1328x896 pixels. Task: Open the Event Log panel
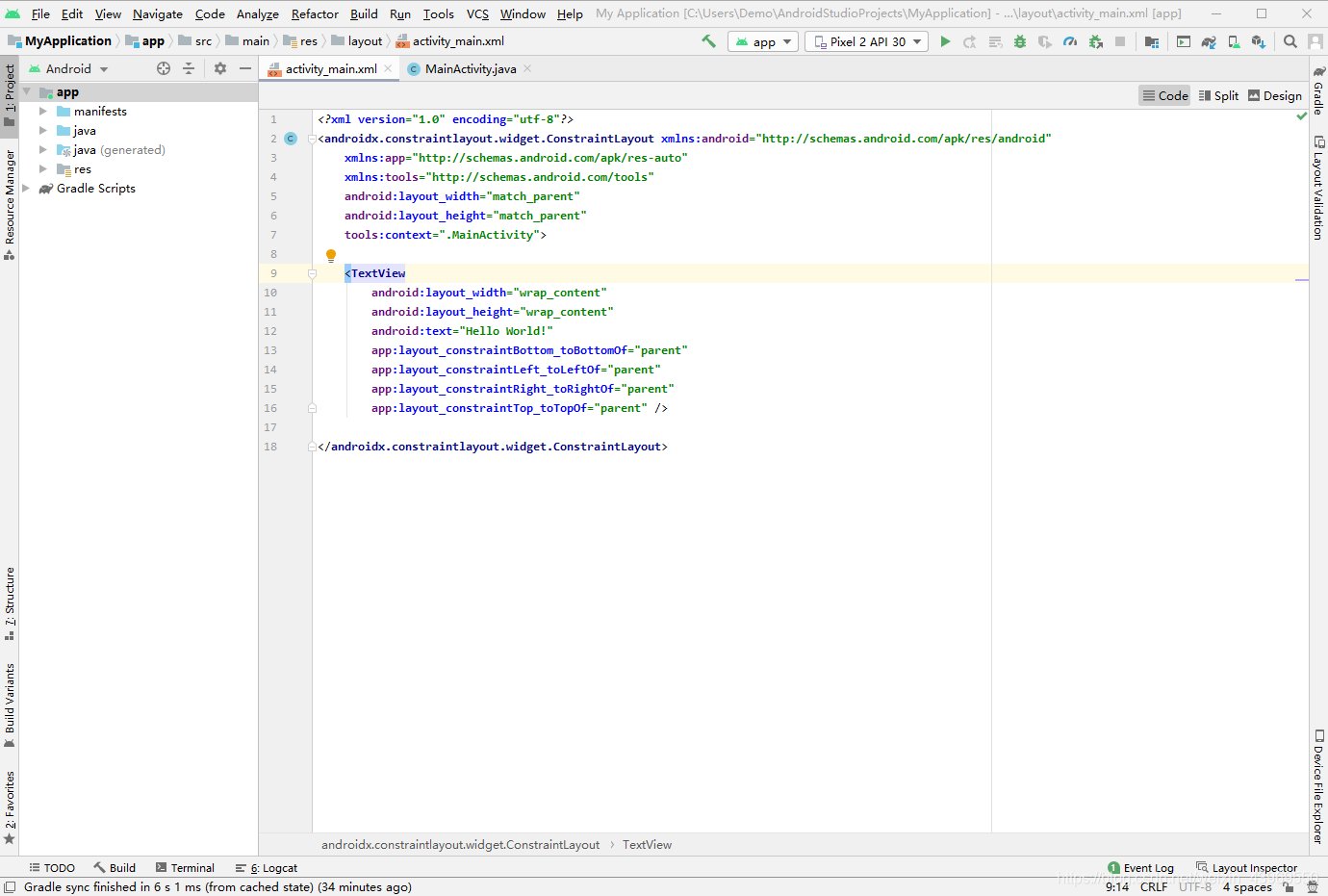click(x=1141, y=868)
